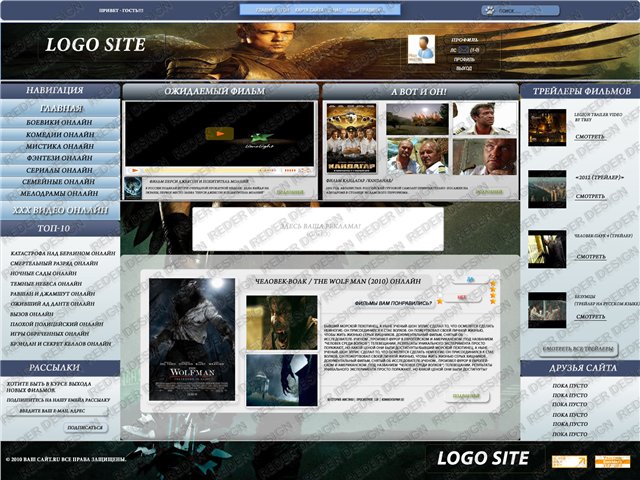This screenshot has height=480, width=640.
Task: Open the Человек-паук 4 trailer thumbnail
Action: (547, 249)
